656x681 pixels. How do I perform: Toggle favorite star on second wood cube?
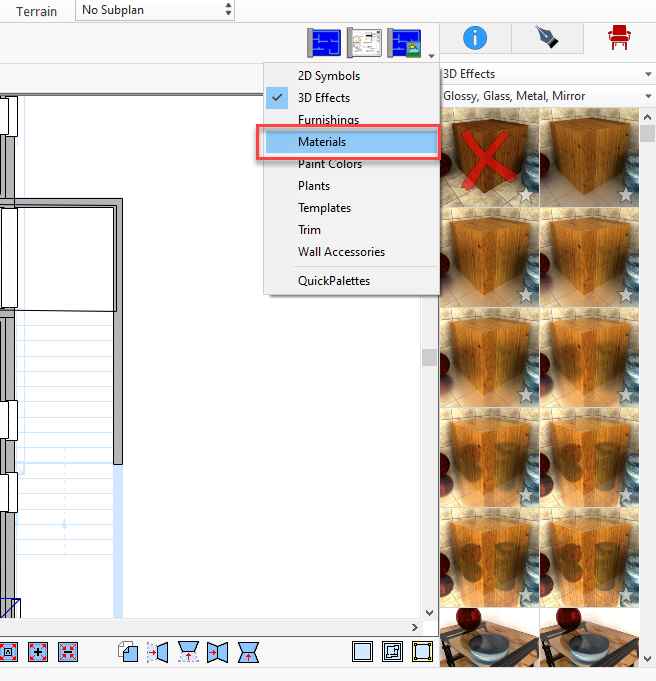tap(626, 195)
